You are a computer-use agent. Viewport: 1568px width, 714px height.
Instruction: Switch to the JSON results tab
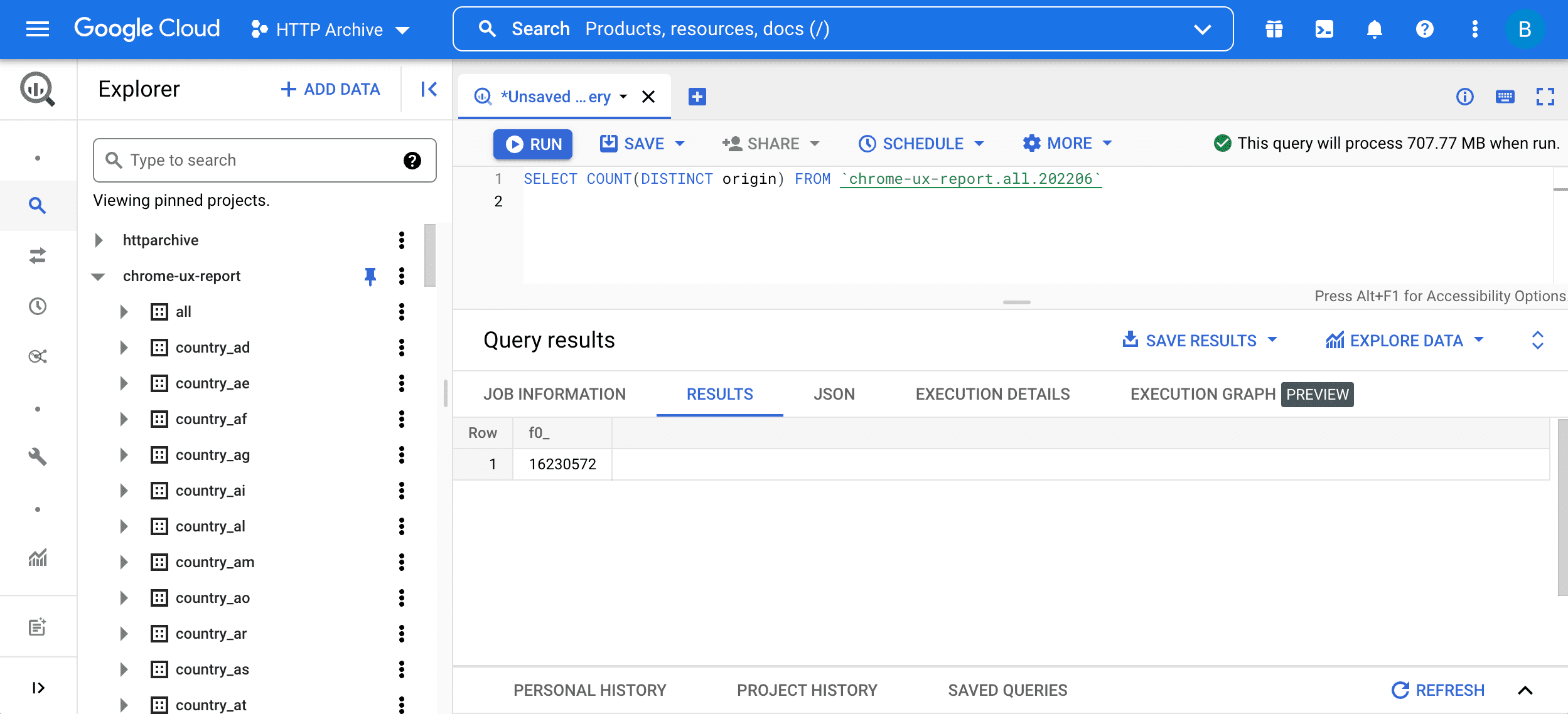[x=834, y=393]
